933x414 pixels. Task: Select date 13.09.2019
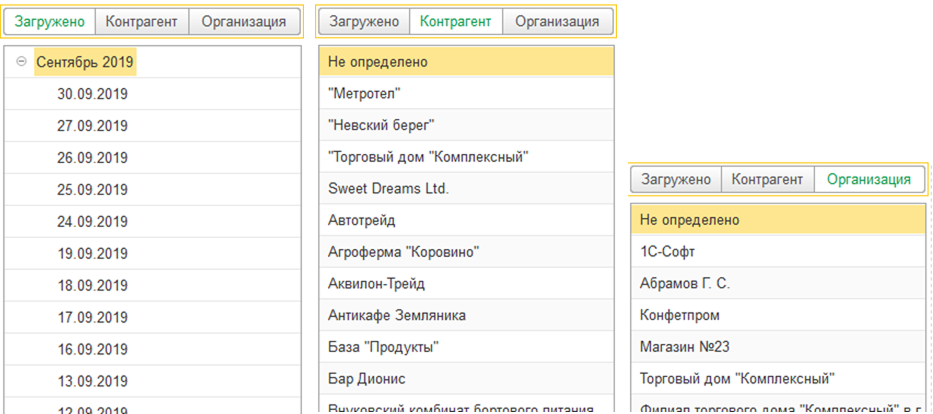pyautogui.click(x=153, y=381)
